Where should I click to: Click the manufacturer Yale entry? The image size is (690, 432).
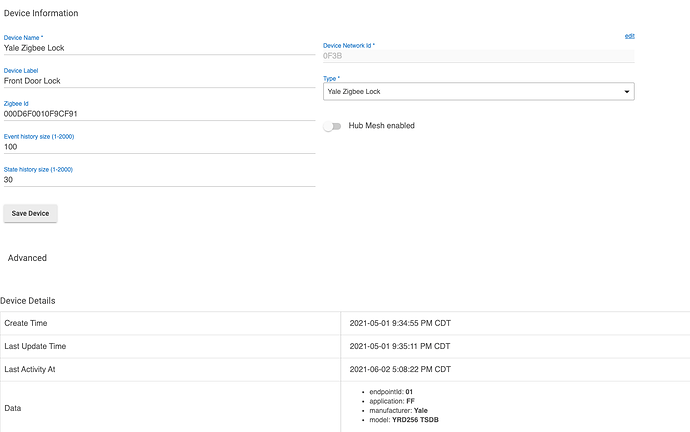click(400, 410)
